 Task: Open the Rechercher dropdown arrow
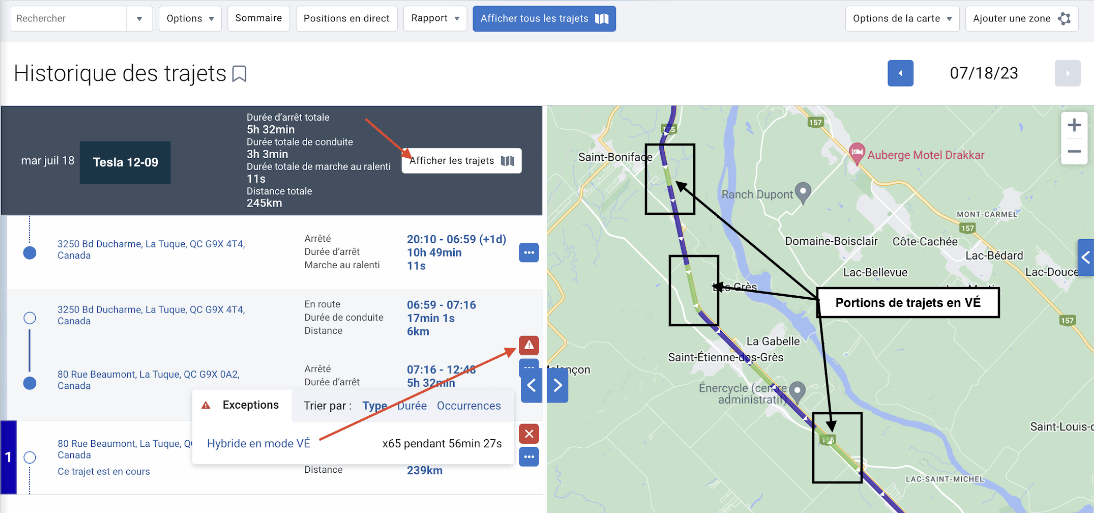[139, 19]
